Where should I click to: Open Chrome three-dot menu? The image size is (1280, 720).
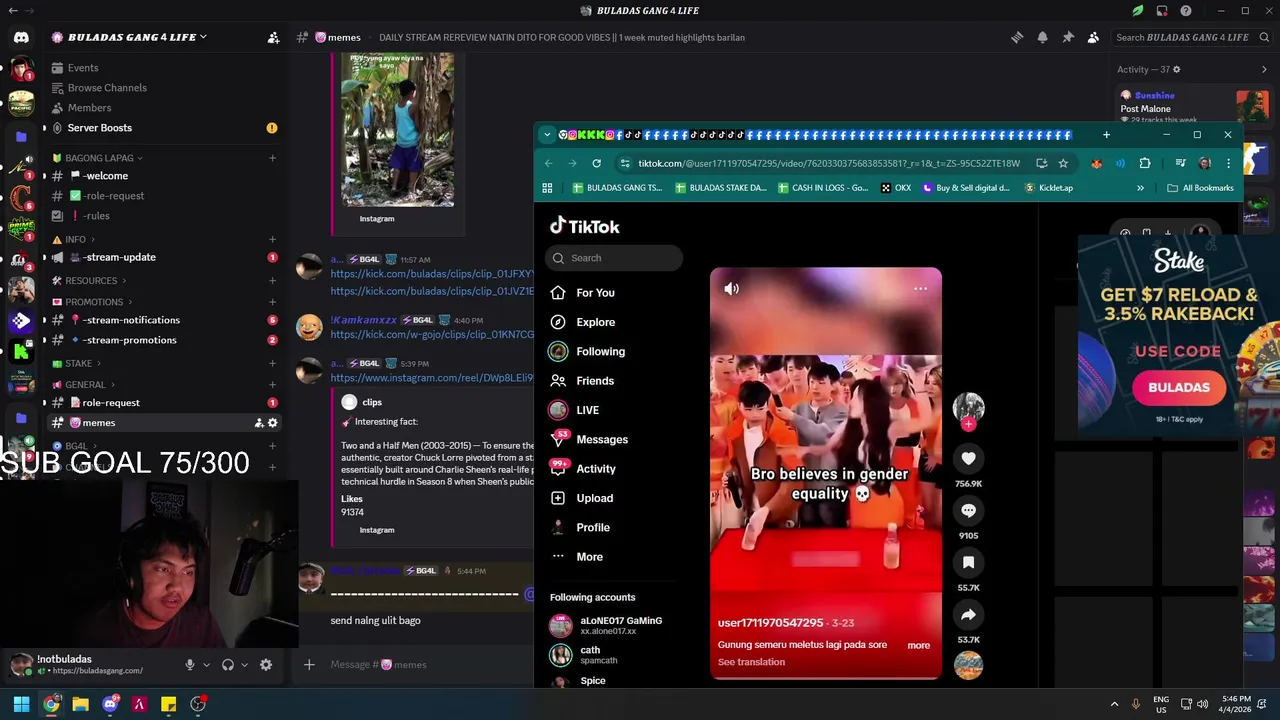coord(1228,163)
